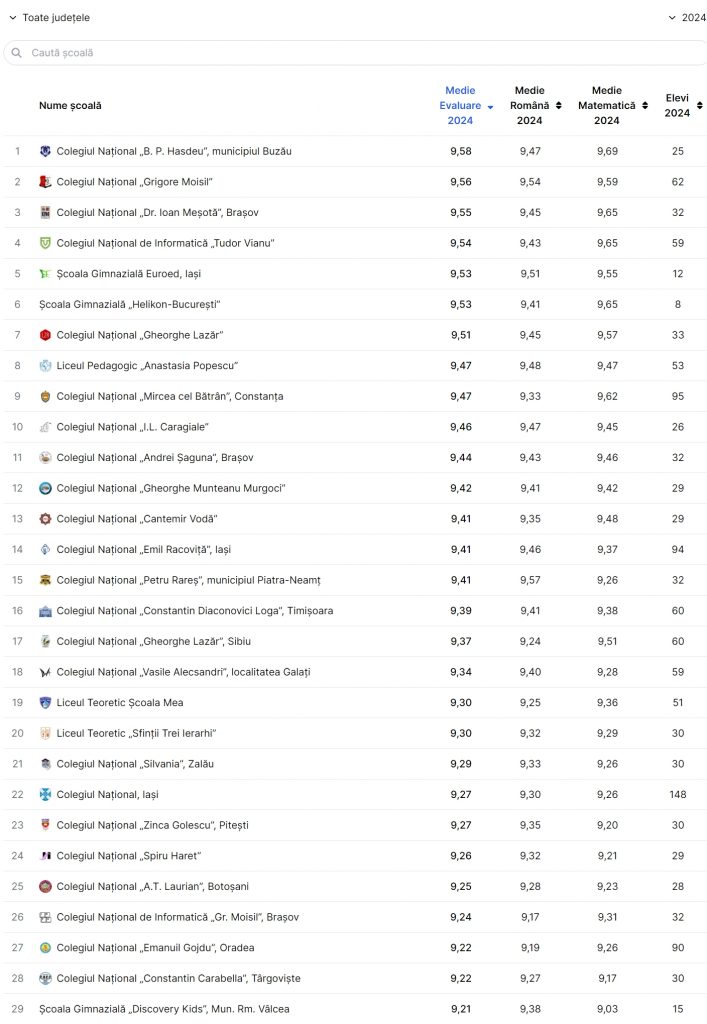Sort by Medie Română 2024 column arrows
The height and width of the screenshot is (1024, 707).
(x=559, y=106)
